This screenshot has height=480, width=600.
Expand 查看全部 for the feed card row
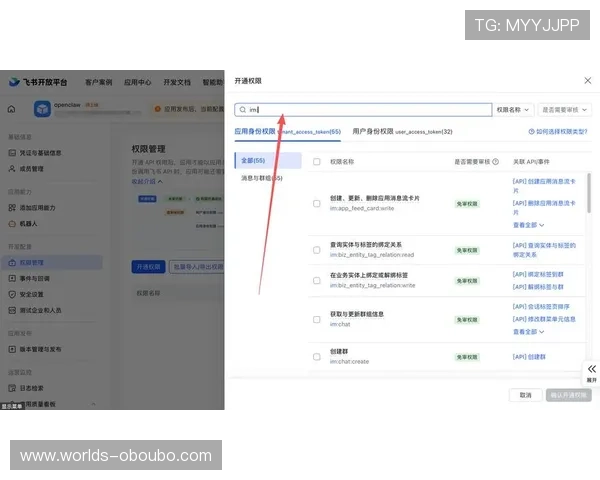(528, 225)
